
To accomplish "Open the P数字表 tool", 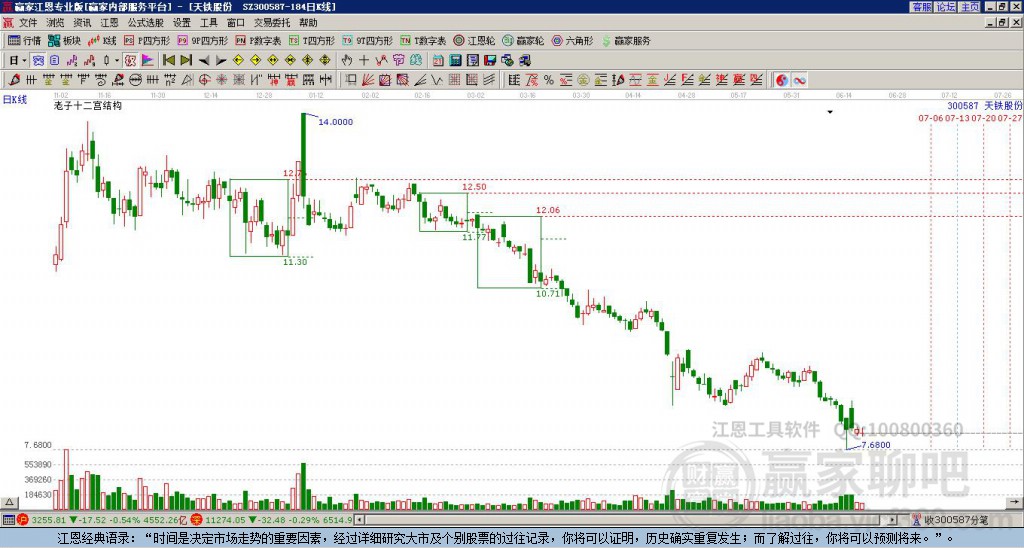I will [259, 40].
